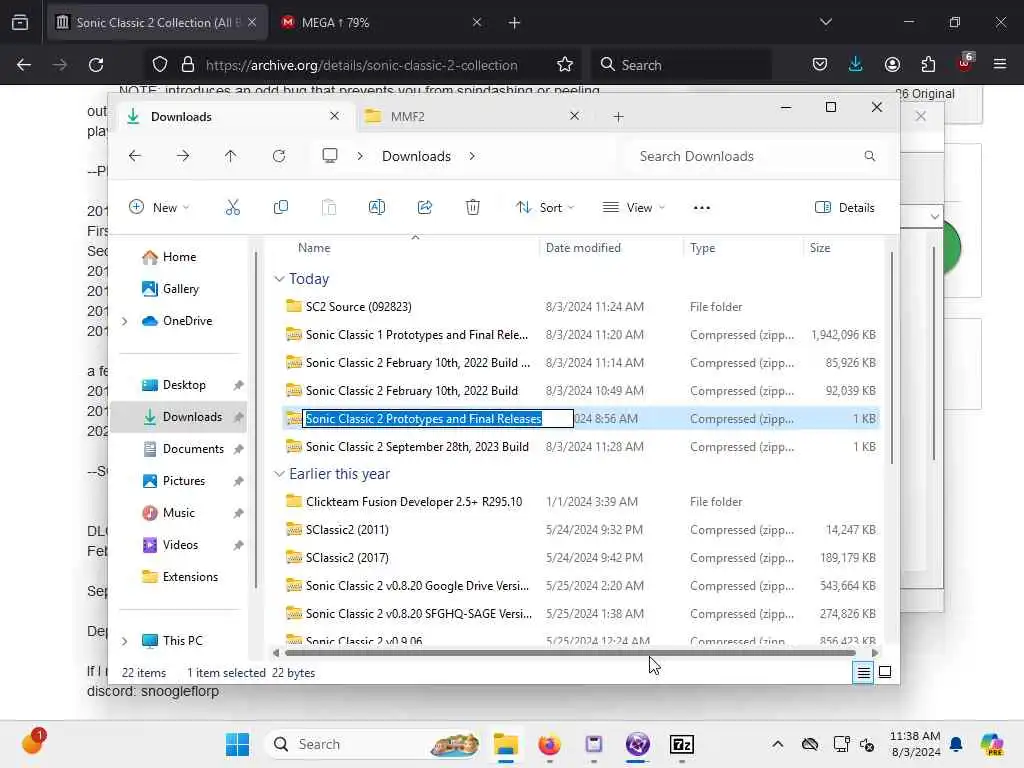Reload the archive.org page in Firefox
Screen dimensions: 1024x768
[96, 65]
